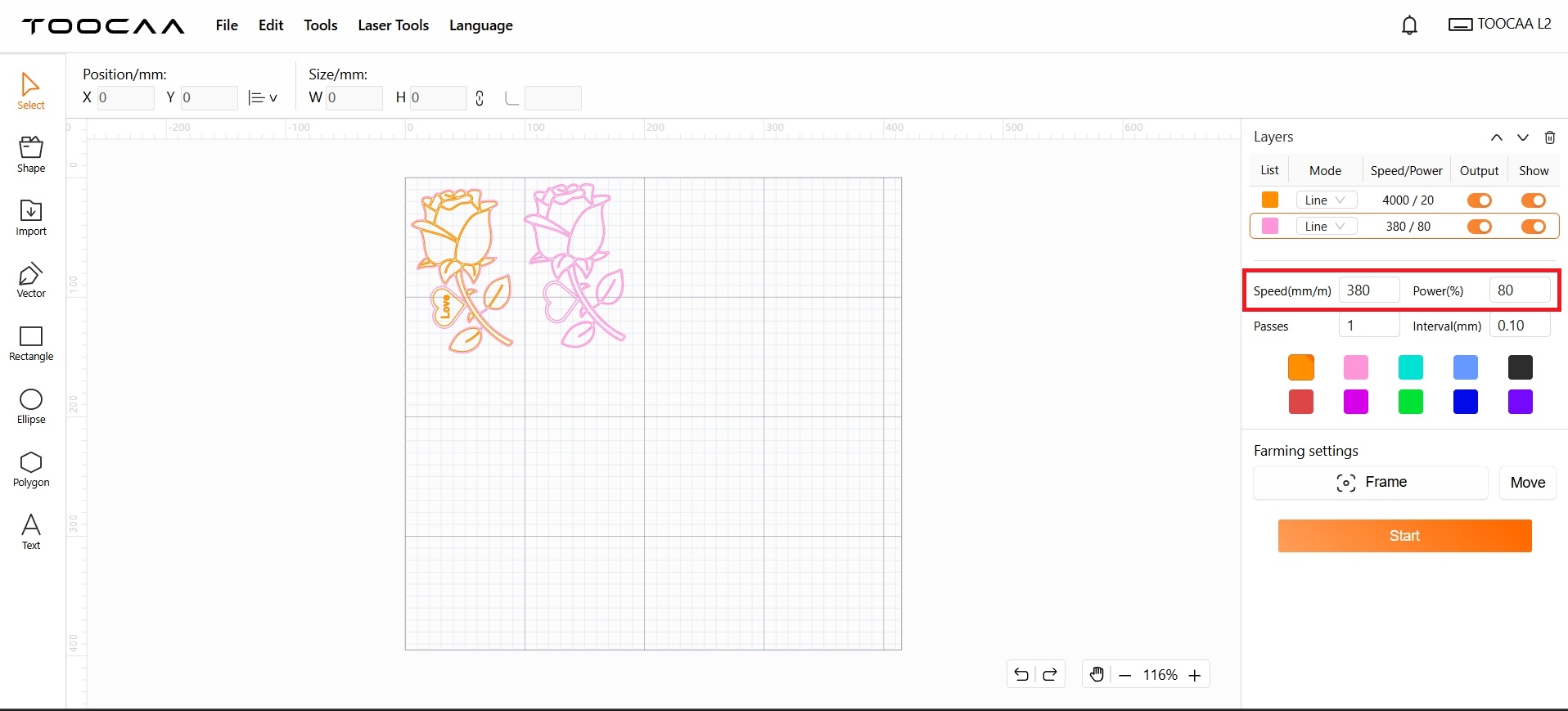Pick the Ellipse drawing tool
Viewport: 1568px width, 711px height.
(x=31, y=407)
